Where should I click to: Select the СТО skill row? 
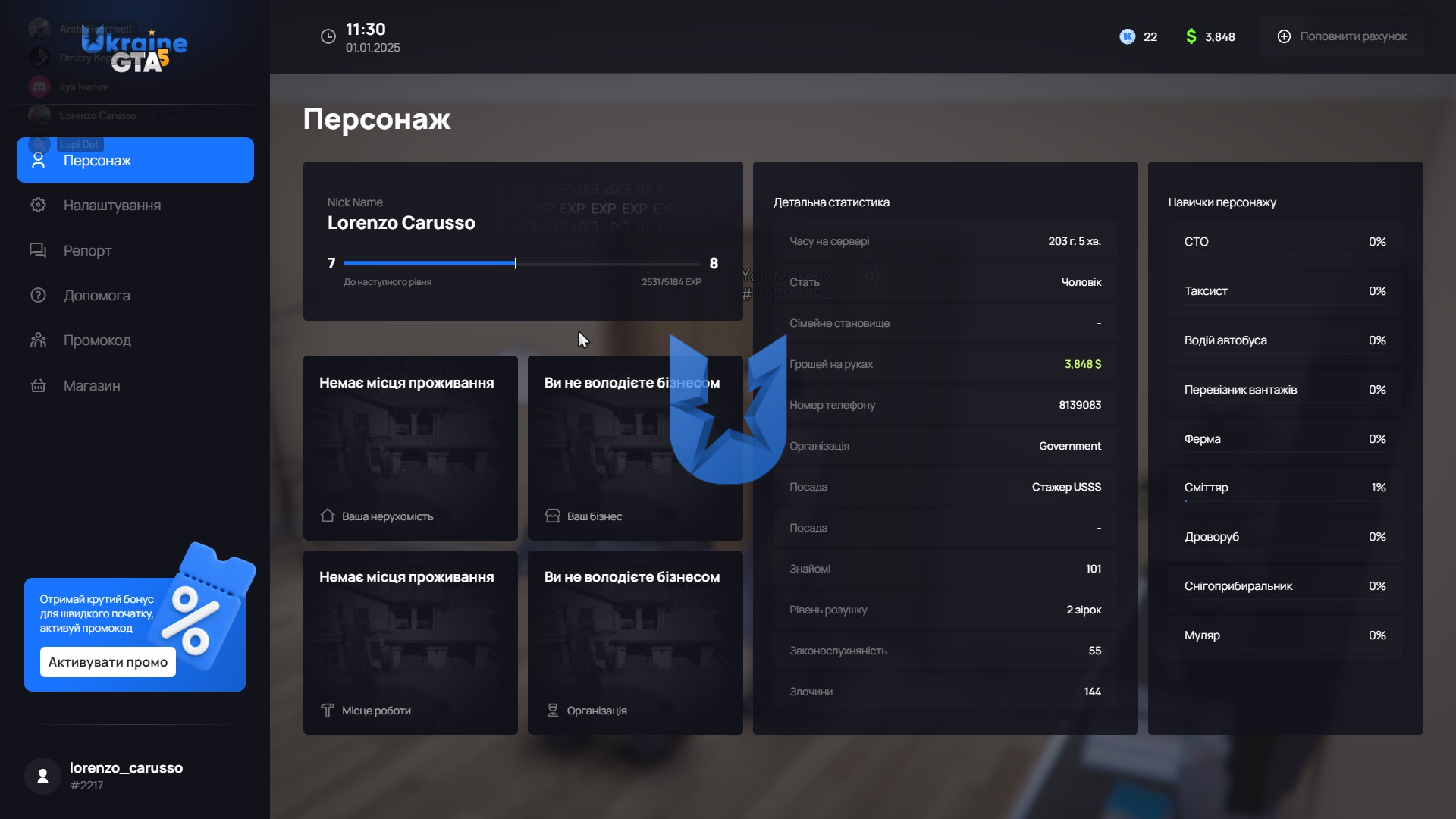click(1285, 242)
